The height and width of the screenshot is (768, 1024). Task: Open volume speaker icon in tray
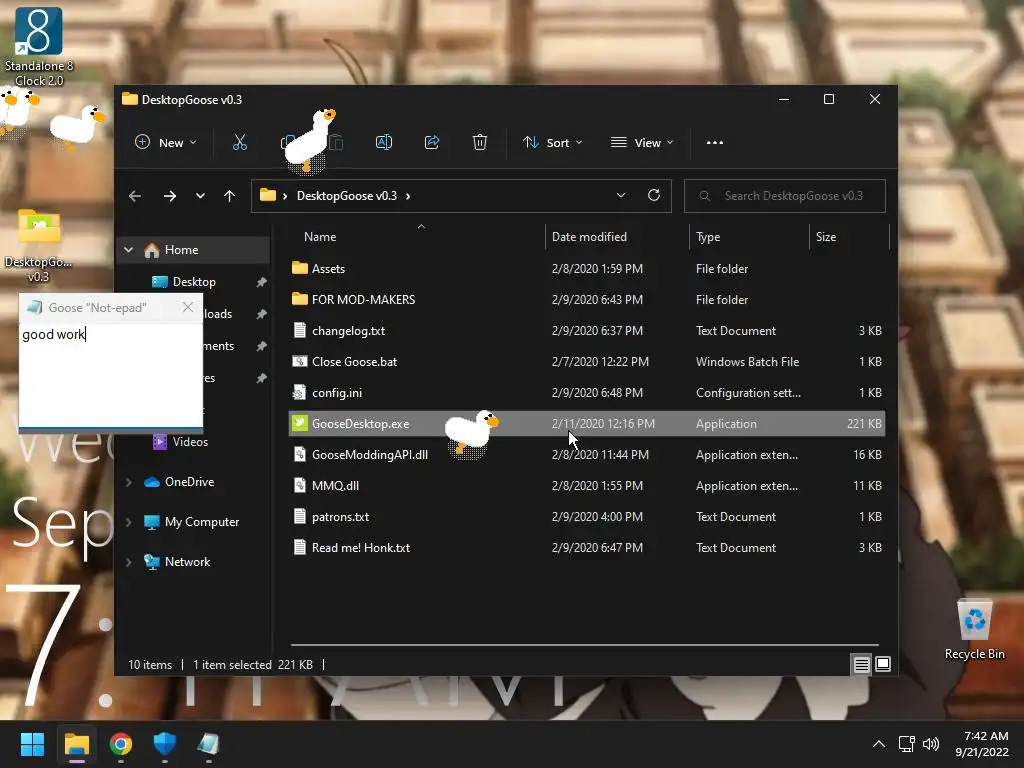[931, 744]
